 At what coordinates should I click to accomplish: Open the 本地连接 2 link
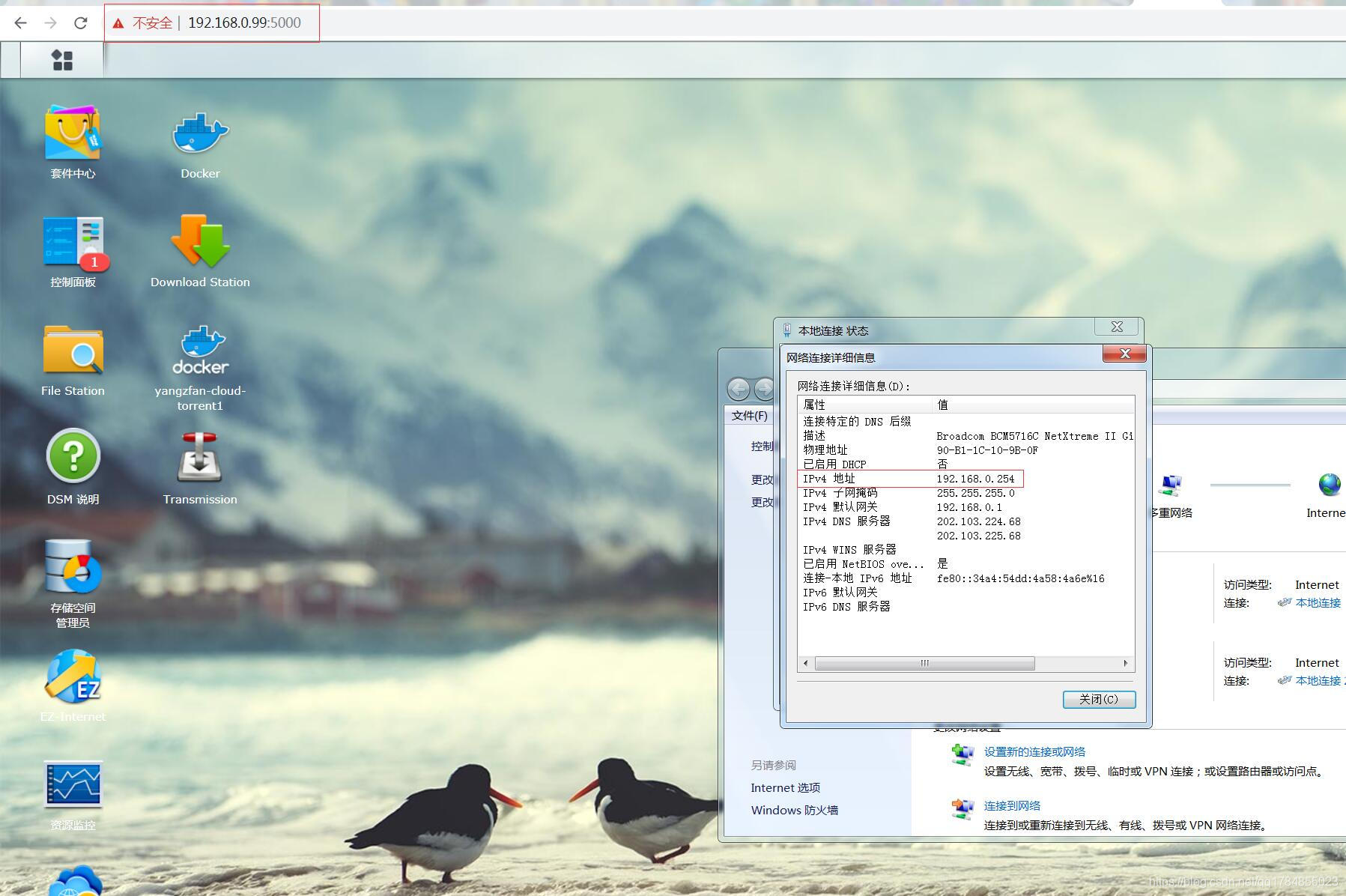coord(1320,681)
